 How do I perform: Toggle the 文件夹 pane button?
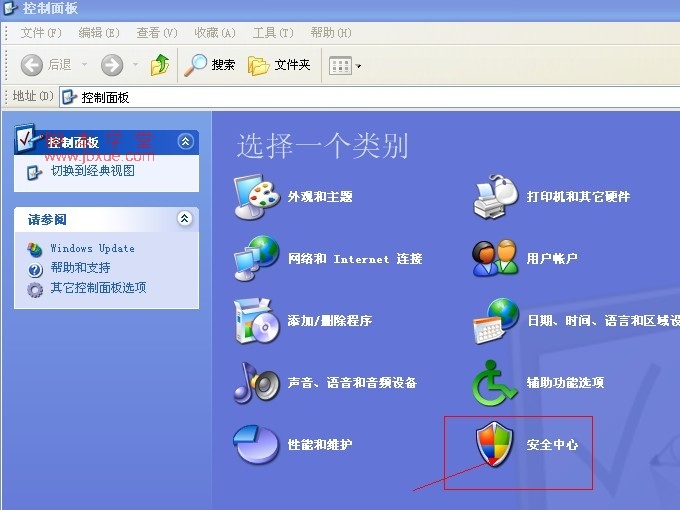(280, 65)
